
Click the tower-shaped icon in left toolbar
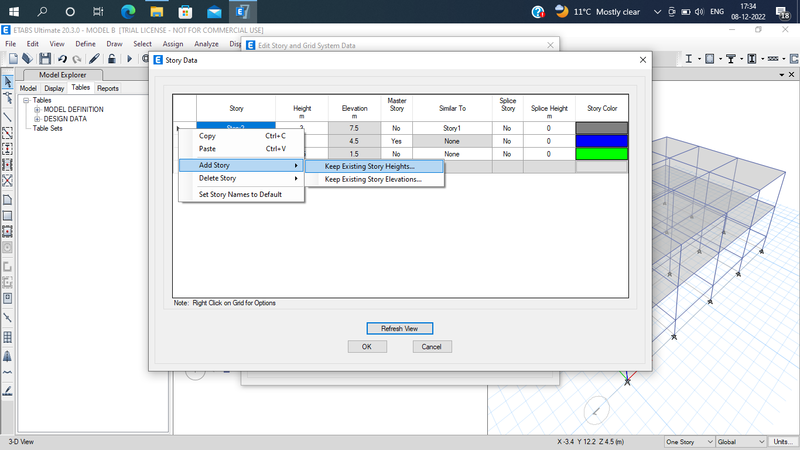(8, 356)
